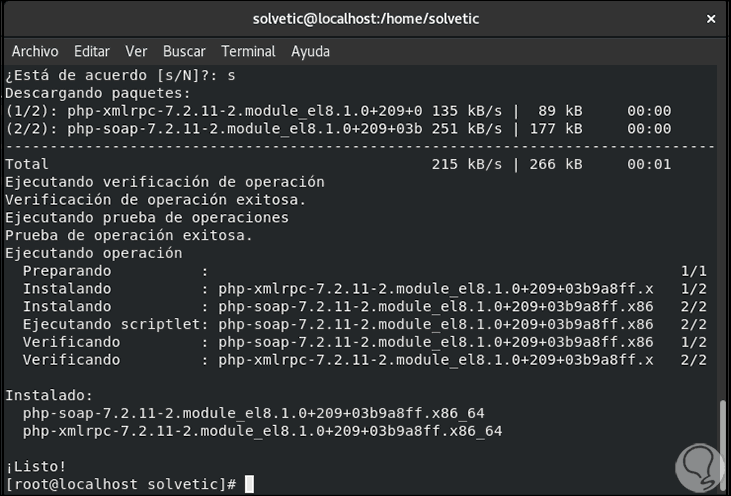Focus the cursor at the root prompt
Screen dimensions: 731x496
[249, 485]
